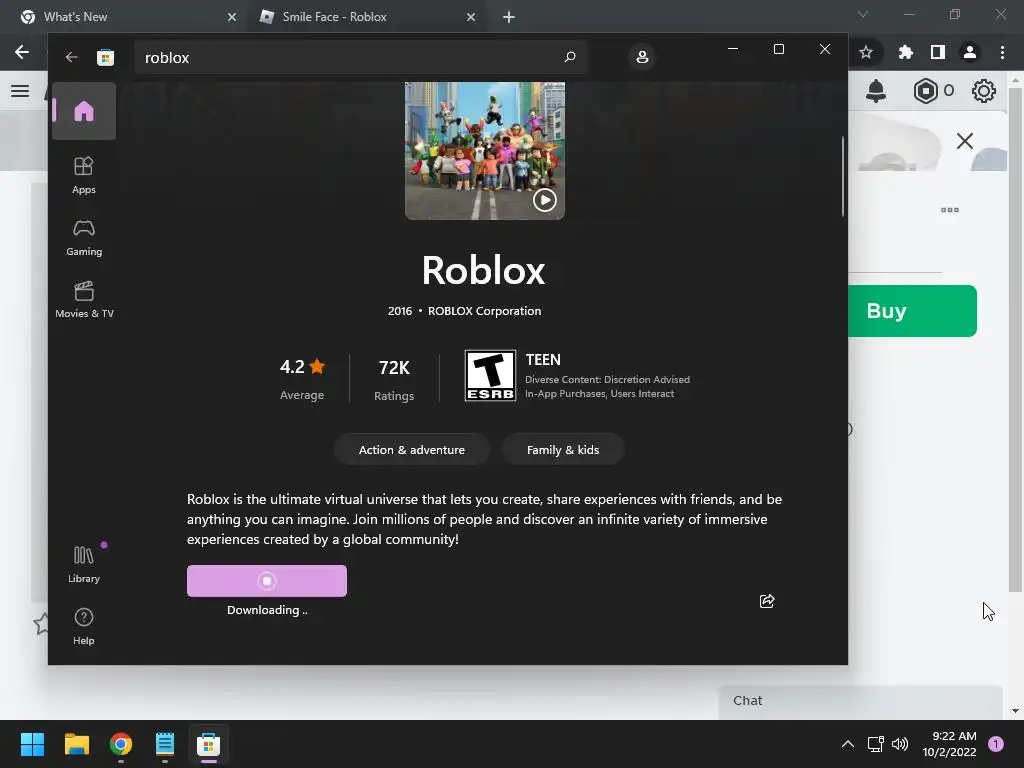Open File Explorer from the taskbar
The height and width of the screenshot is (768, 1024).
76,744
